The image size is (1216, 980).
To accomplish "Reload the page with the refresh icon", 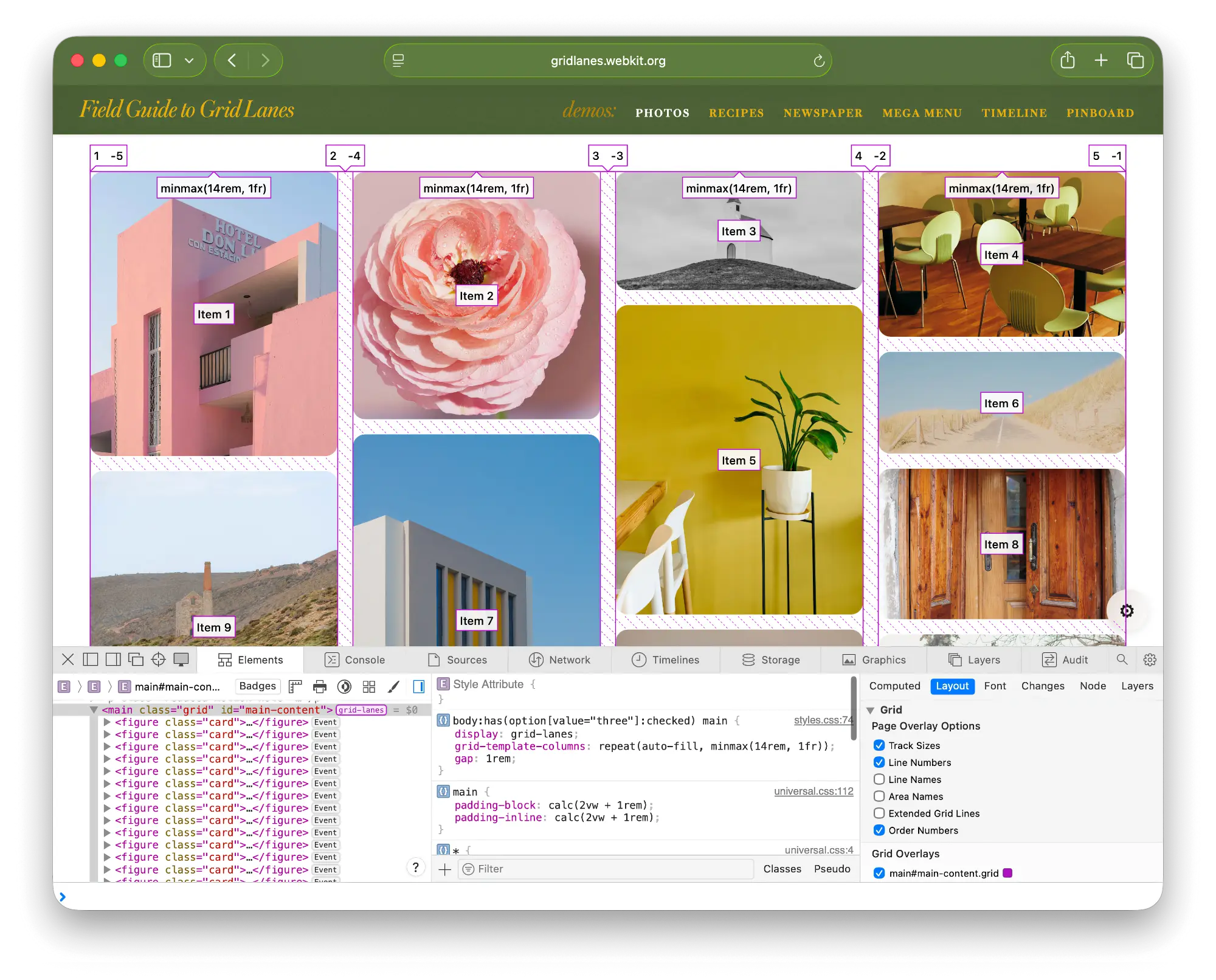I will [x=819, y=61].
